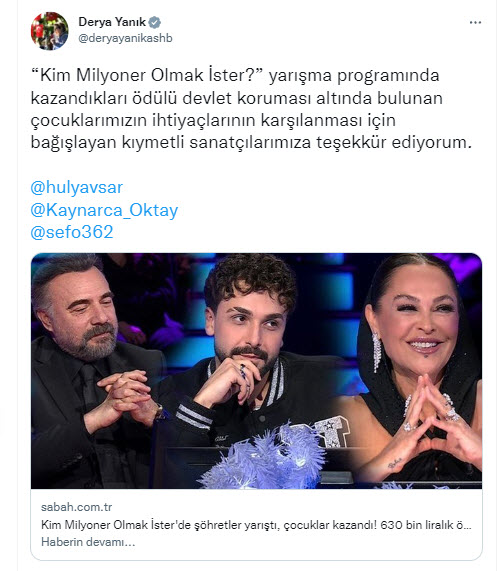
Task: Click the blue verified badge
Action: coord(155,22)
